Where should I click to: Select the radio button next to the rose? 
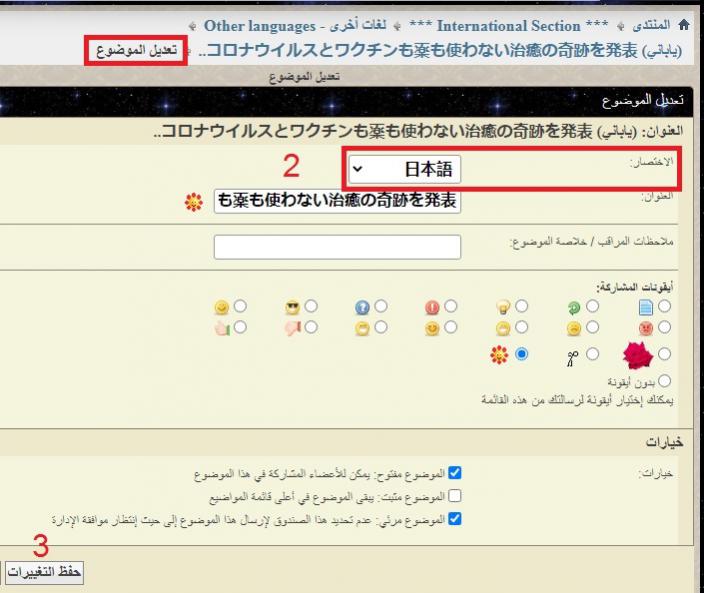(664, 354)
